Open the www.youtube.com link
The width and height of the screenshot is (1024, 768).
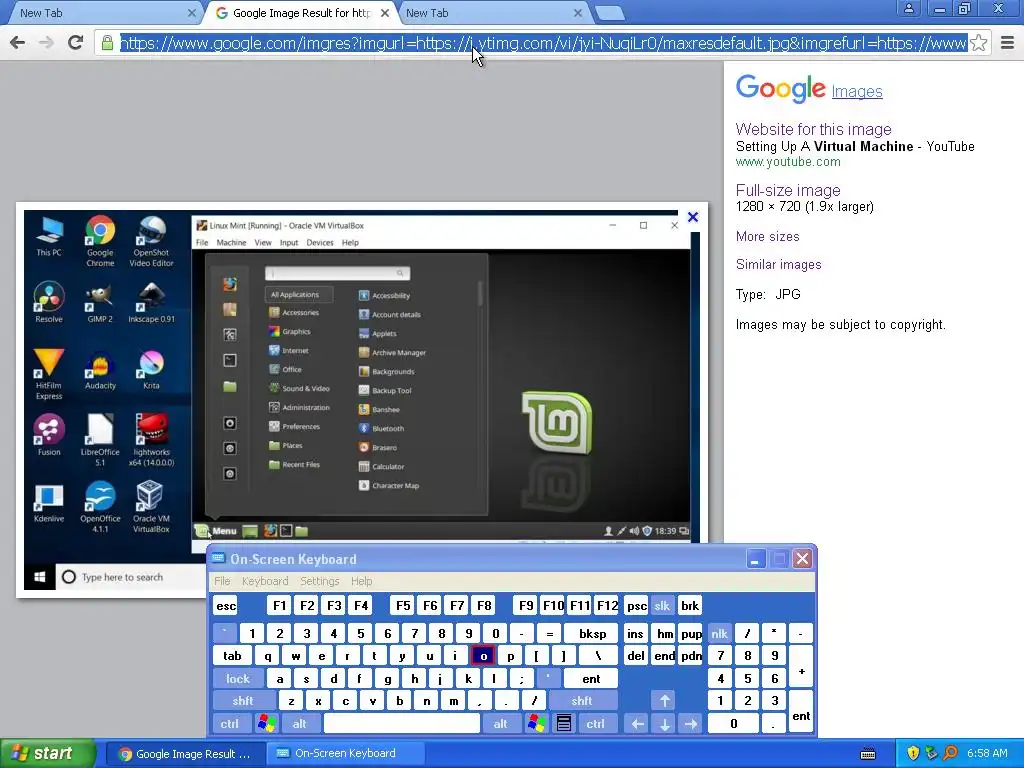pyautogui.click(x=788, y=162)
